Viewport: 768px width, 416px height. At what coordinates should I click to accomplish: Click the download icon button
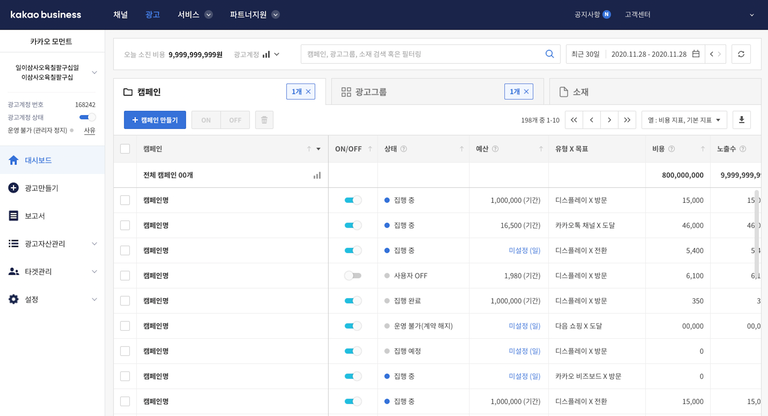click(x=741, y=120)
